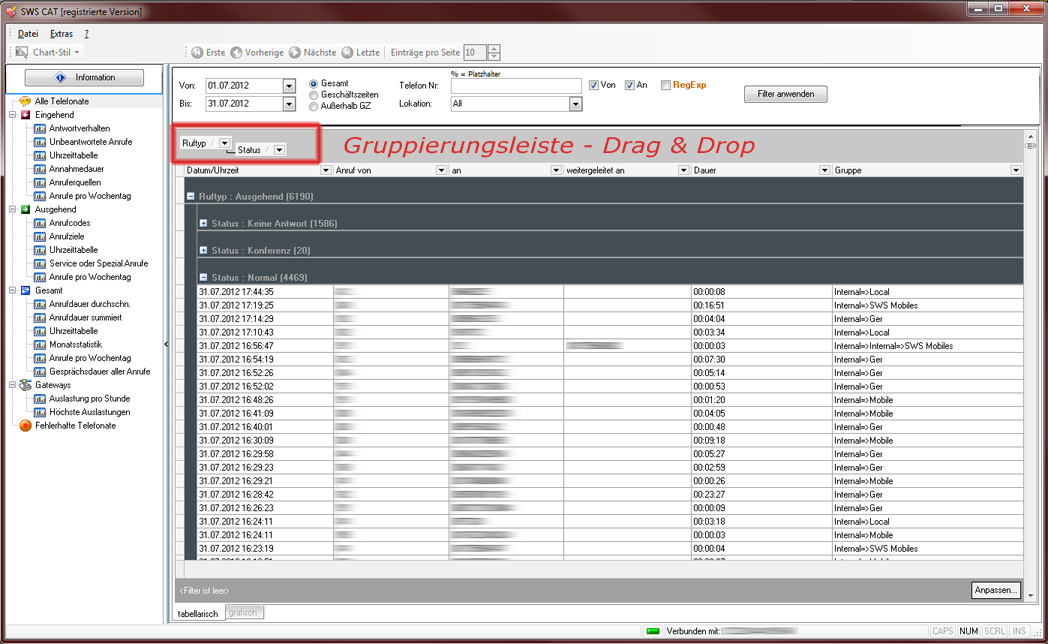Open Anruferquellen chart icon
The height and width of the screenshot is (644, 1048).
(x=39, y=182)
